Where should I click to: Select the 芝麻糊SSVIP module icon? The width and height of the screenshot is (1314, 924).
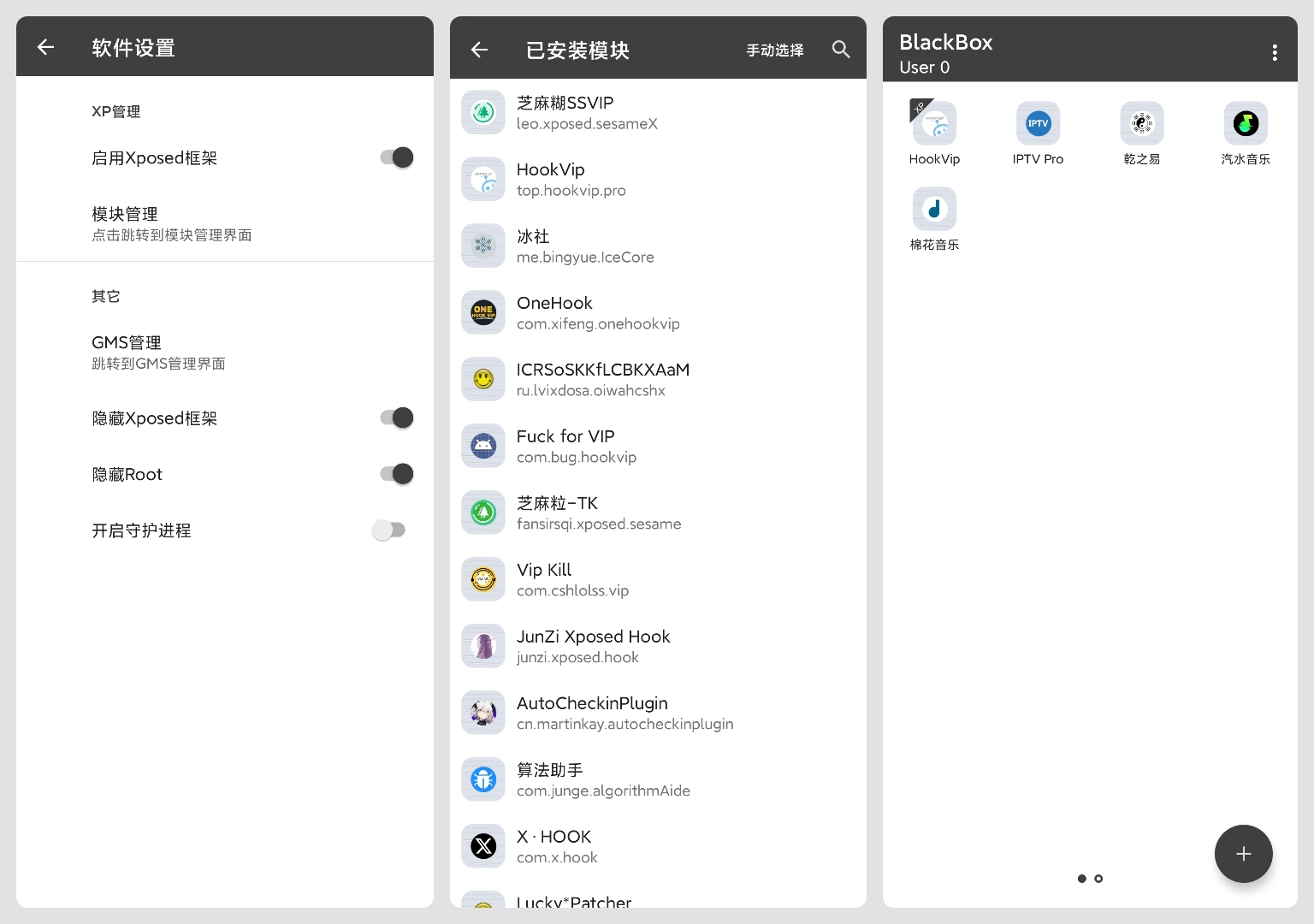point(482,112)
